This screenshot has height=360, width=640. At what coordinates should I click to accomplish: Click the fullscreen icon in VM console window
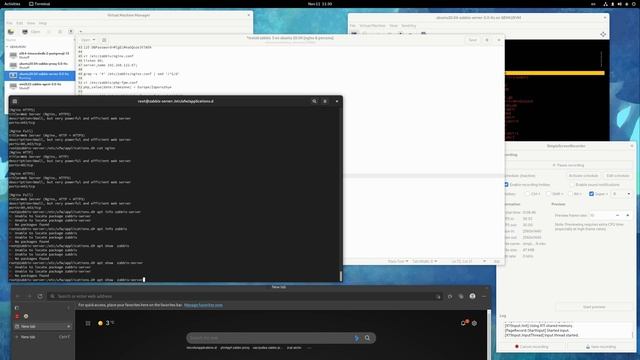(x=603, y=35)
